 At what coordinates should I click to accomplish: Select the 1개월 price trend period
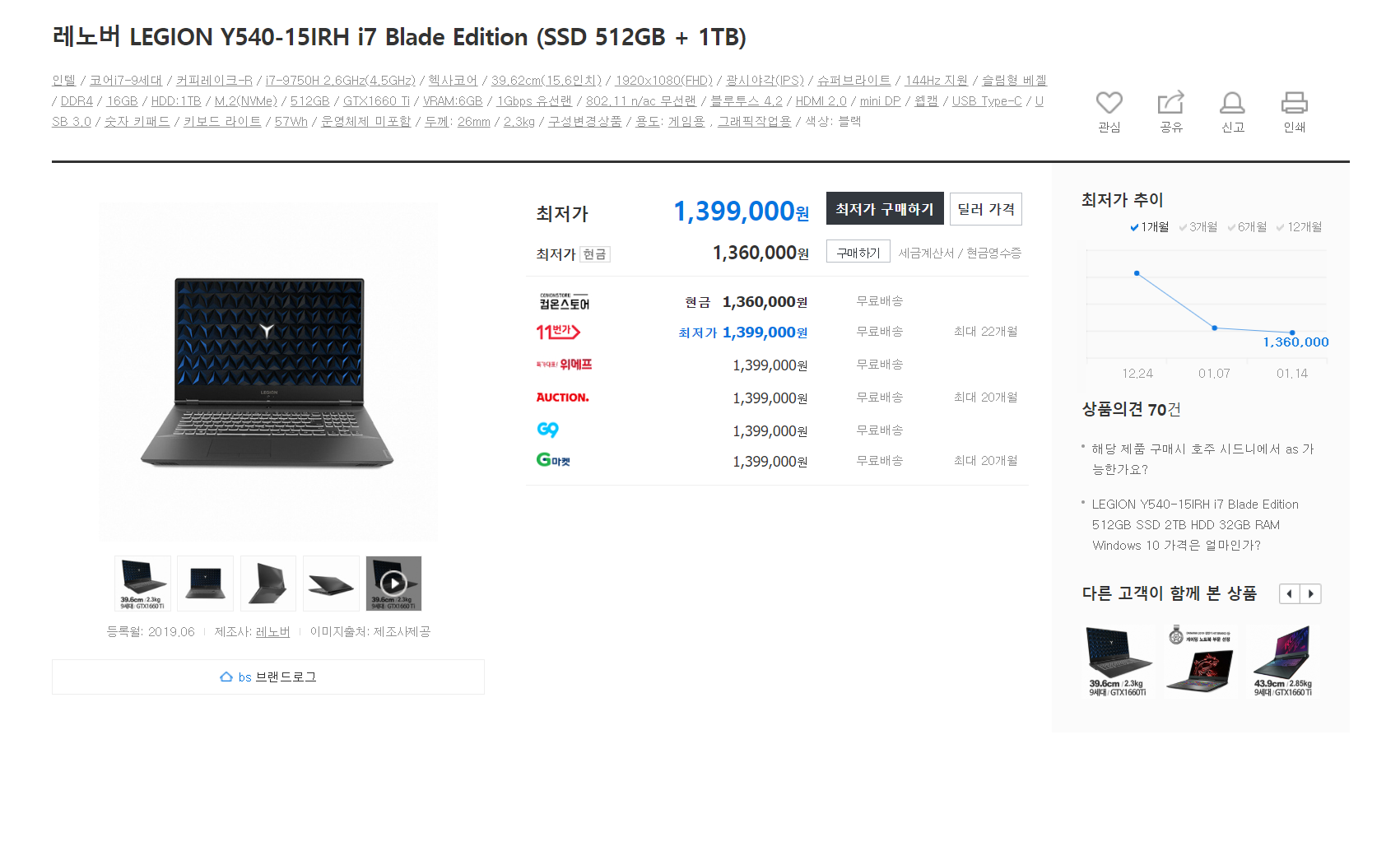(1150, 227)
